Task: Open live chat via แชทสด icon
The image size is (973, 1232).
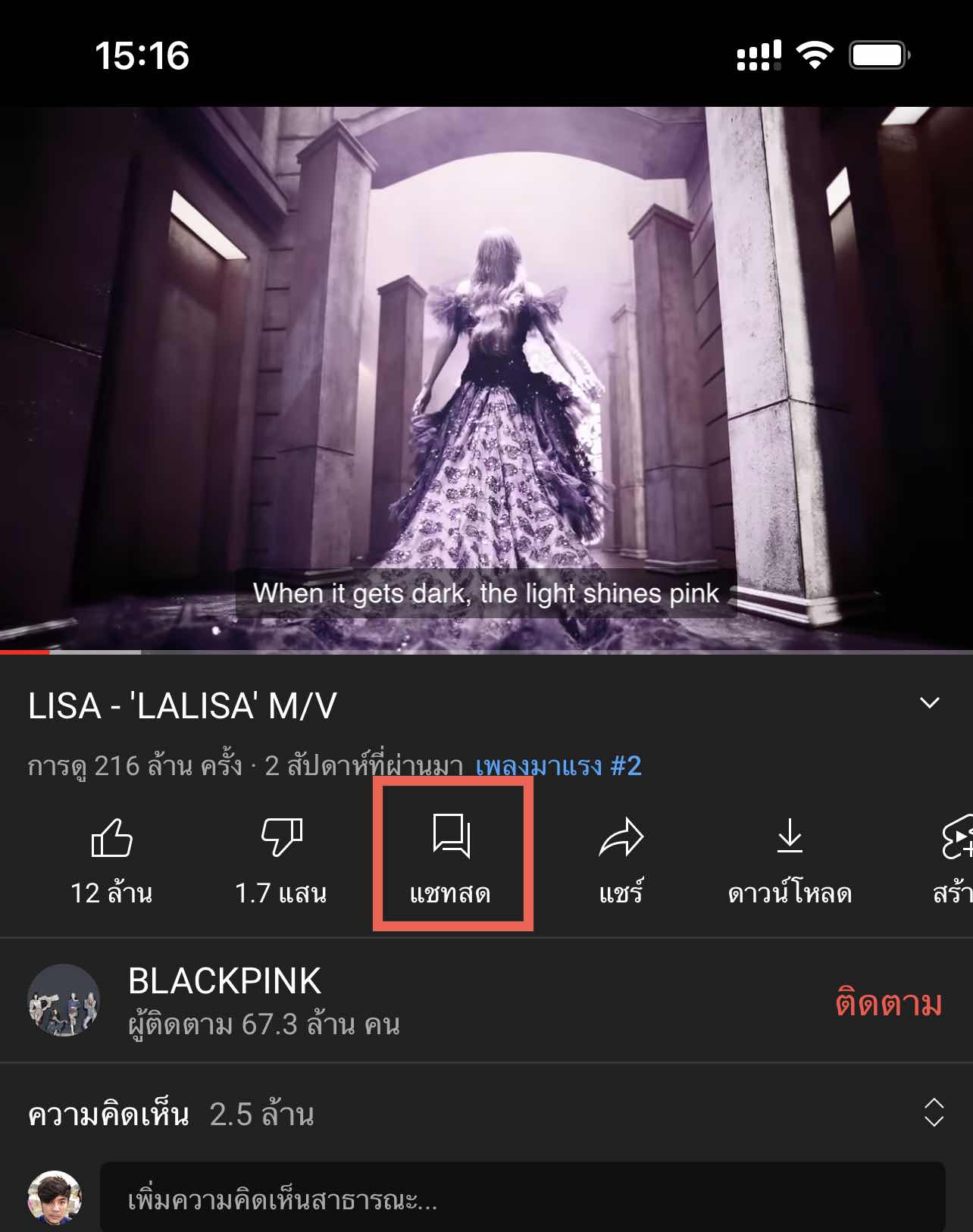Action: pyautogui.click(x=452, y=836)
